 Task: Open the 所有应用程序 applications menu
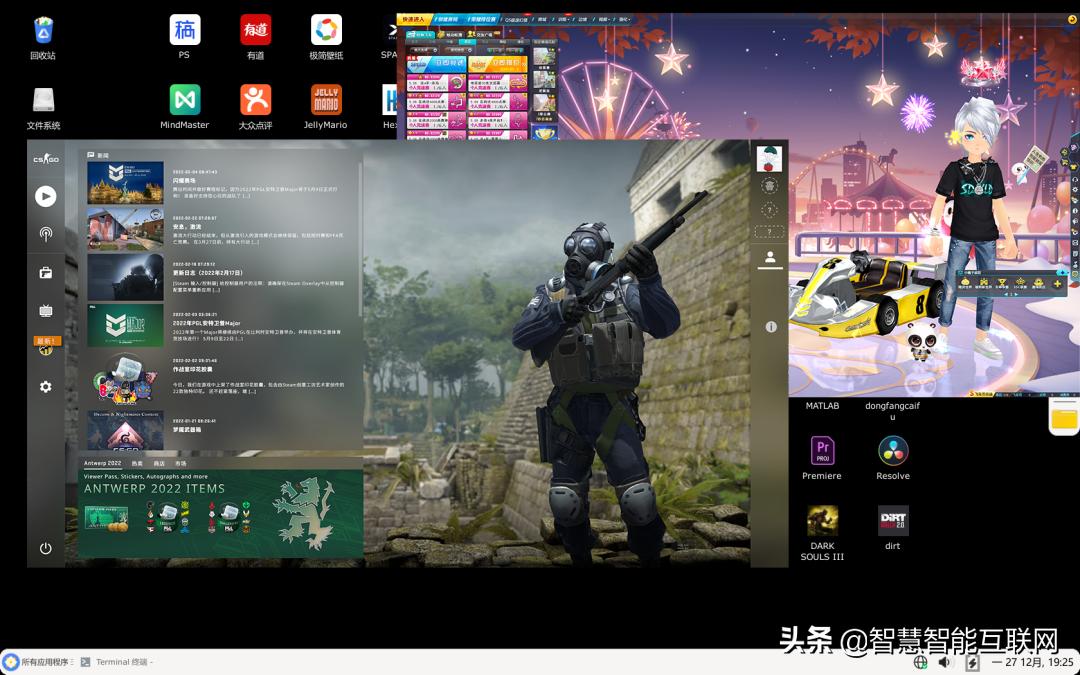(38, 662)
